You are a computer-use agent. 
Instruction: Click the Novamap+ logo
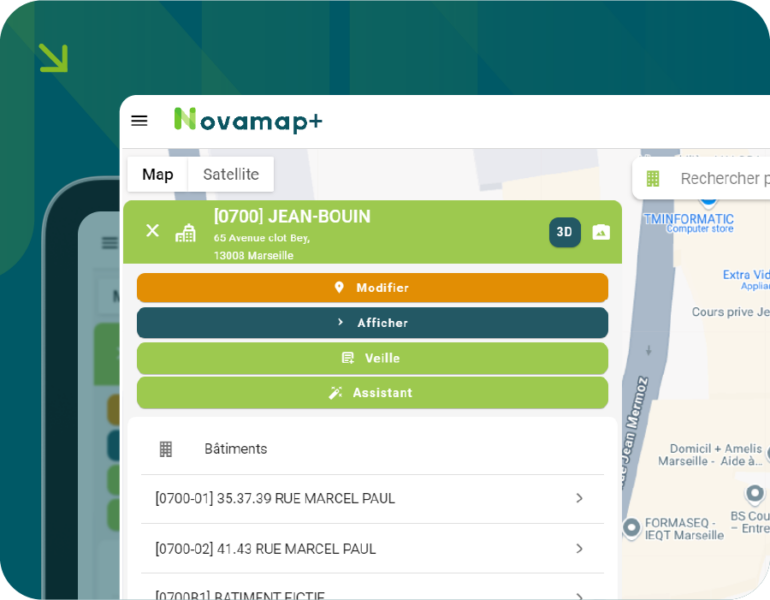coord(248,120)
